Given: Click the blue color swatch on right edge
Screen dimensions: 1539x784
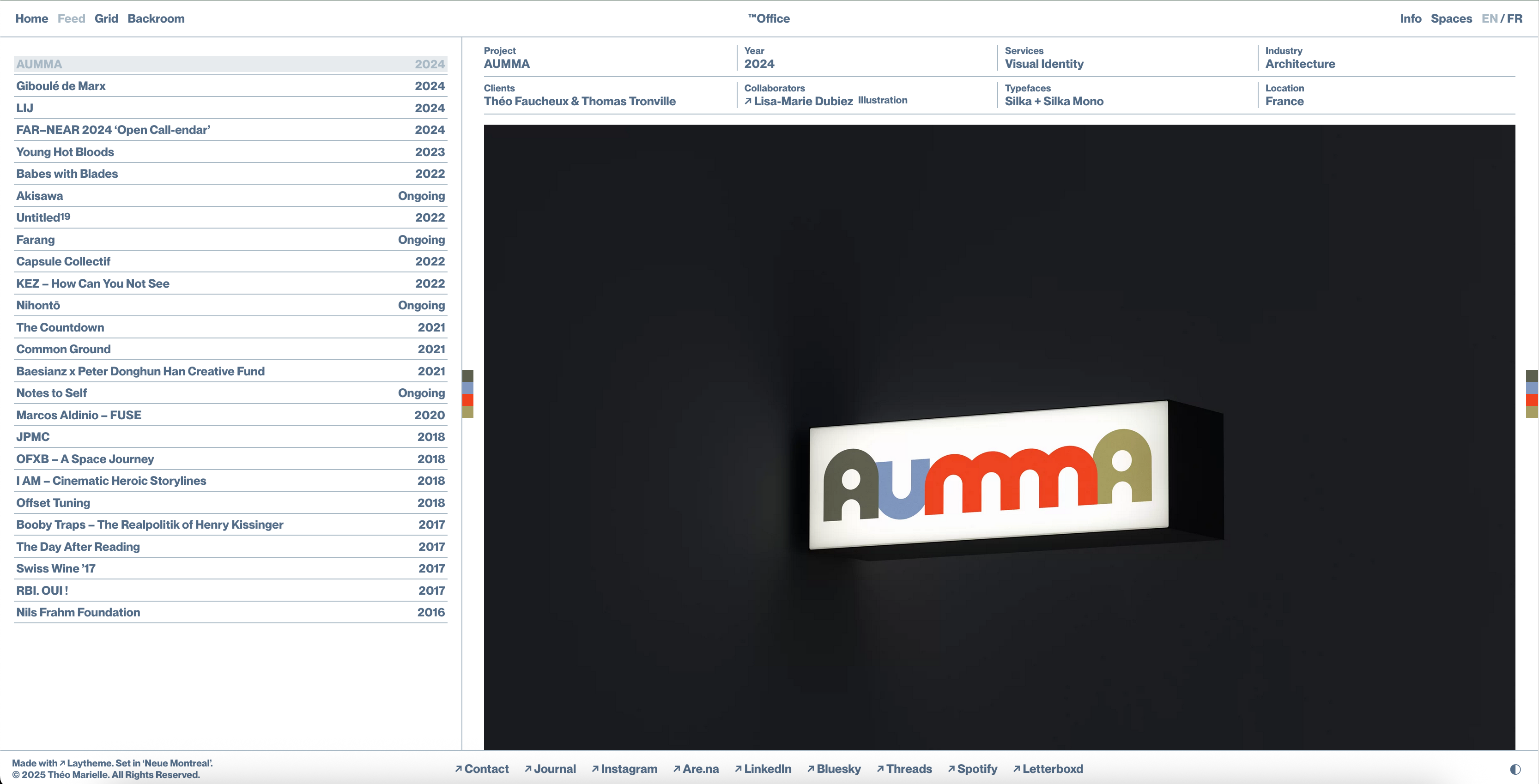Looking at the screenshot, I should [x=1532, y=387].
